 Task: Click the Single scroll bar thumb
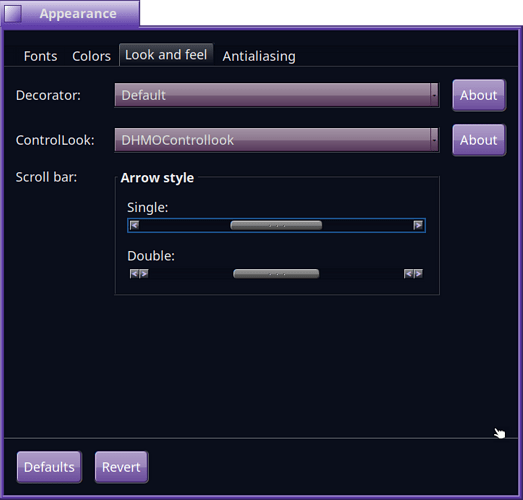(x=276, y=225)
